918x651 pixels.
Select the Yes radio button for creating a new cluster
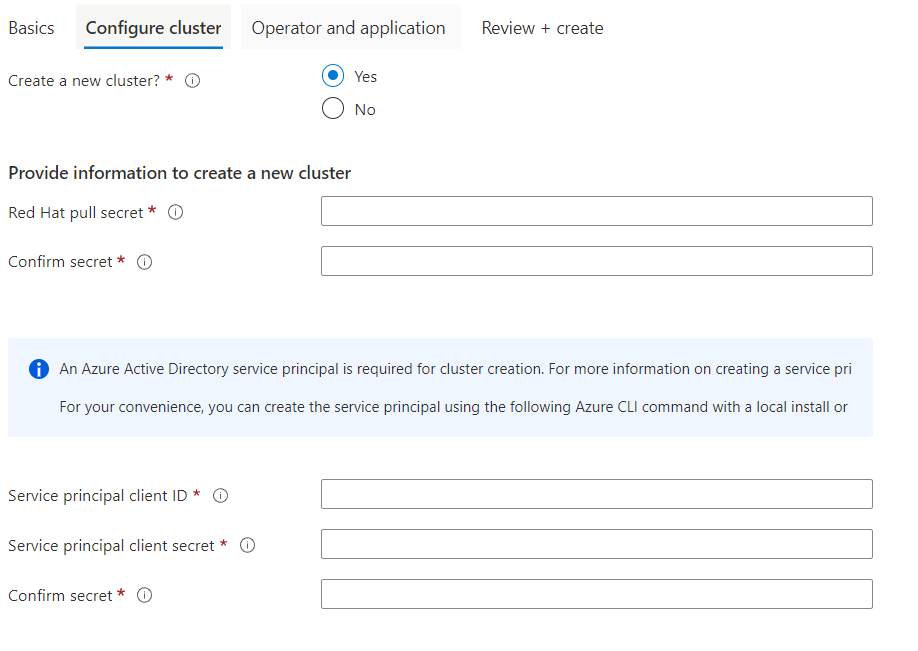click(x=332, y=76)
